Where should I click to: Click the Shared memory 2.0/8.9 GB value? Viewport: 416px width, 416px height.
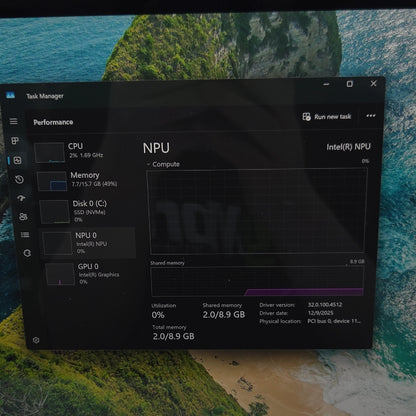coord(224,314)
